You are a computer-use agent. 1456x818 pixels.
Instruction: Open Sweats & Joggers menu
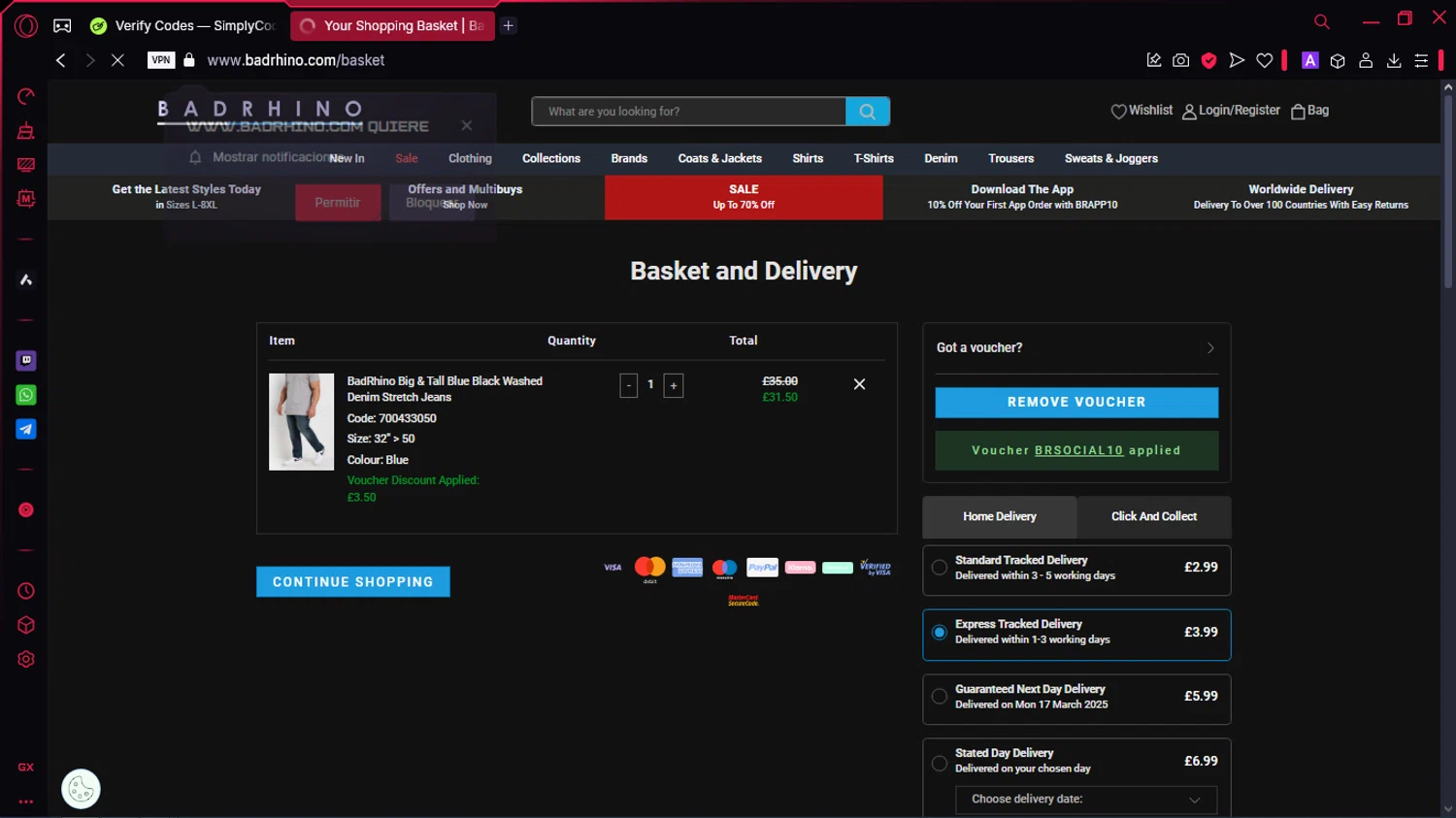[1111, 159]
